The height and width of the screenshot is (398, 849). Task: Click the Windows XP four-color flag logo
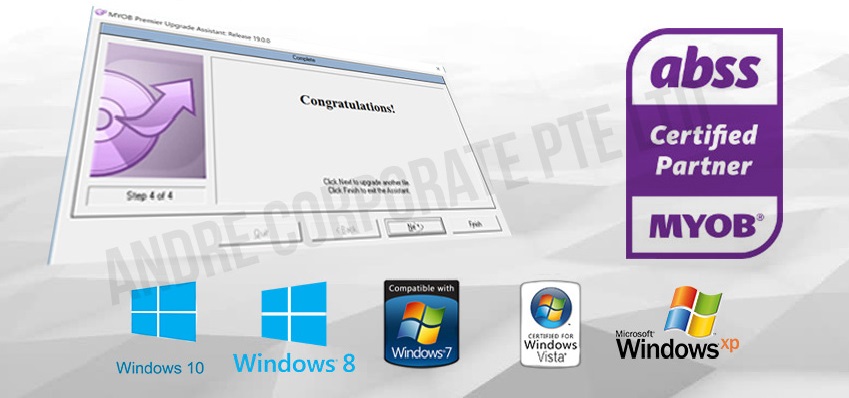click(693, 311)
